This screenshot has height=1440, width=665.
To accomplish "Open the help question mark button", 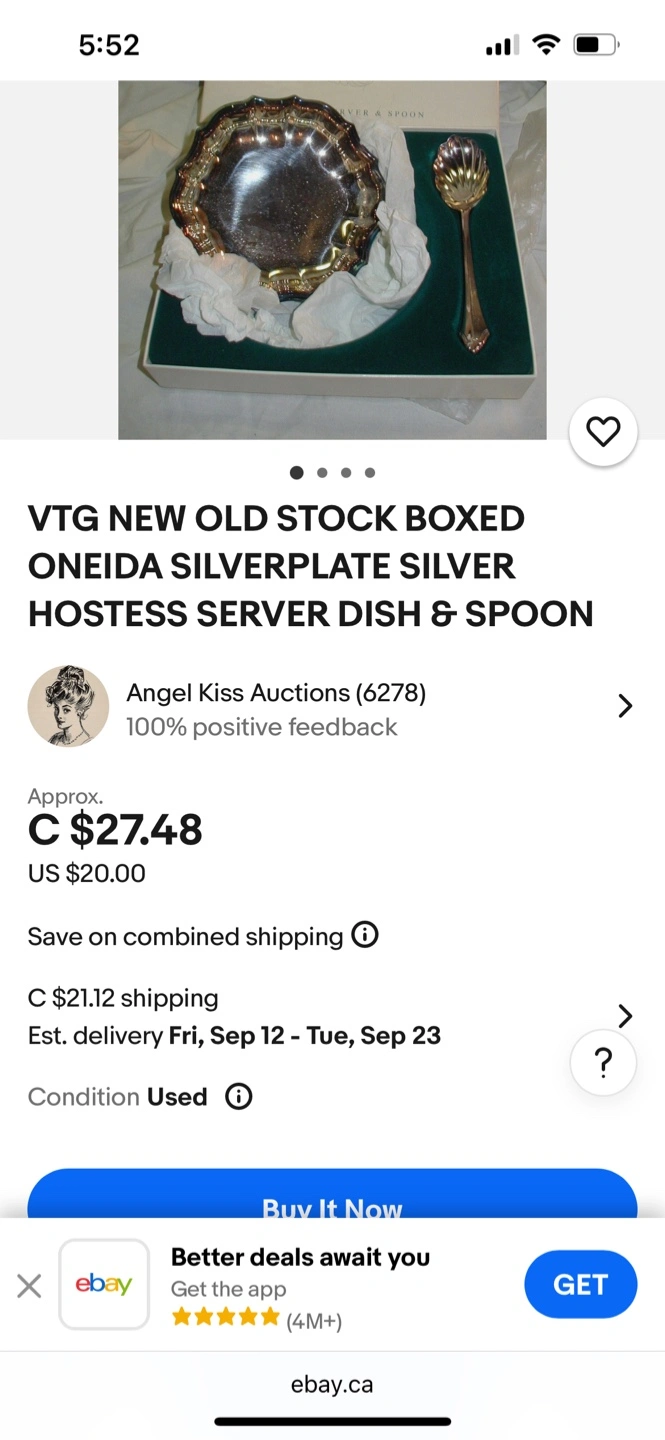I will 603,1063.
